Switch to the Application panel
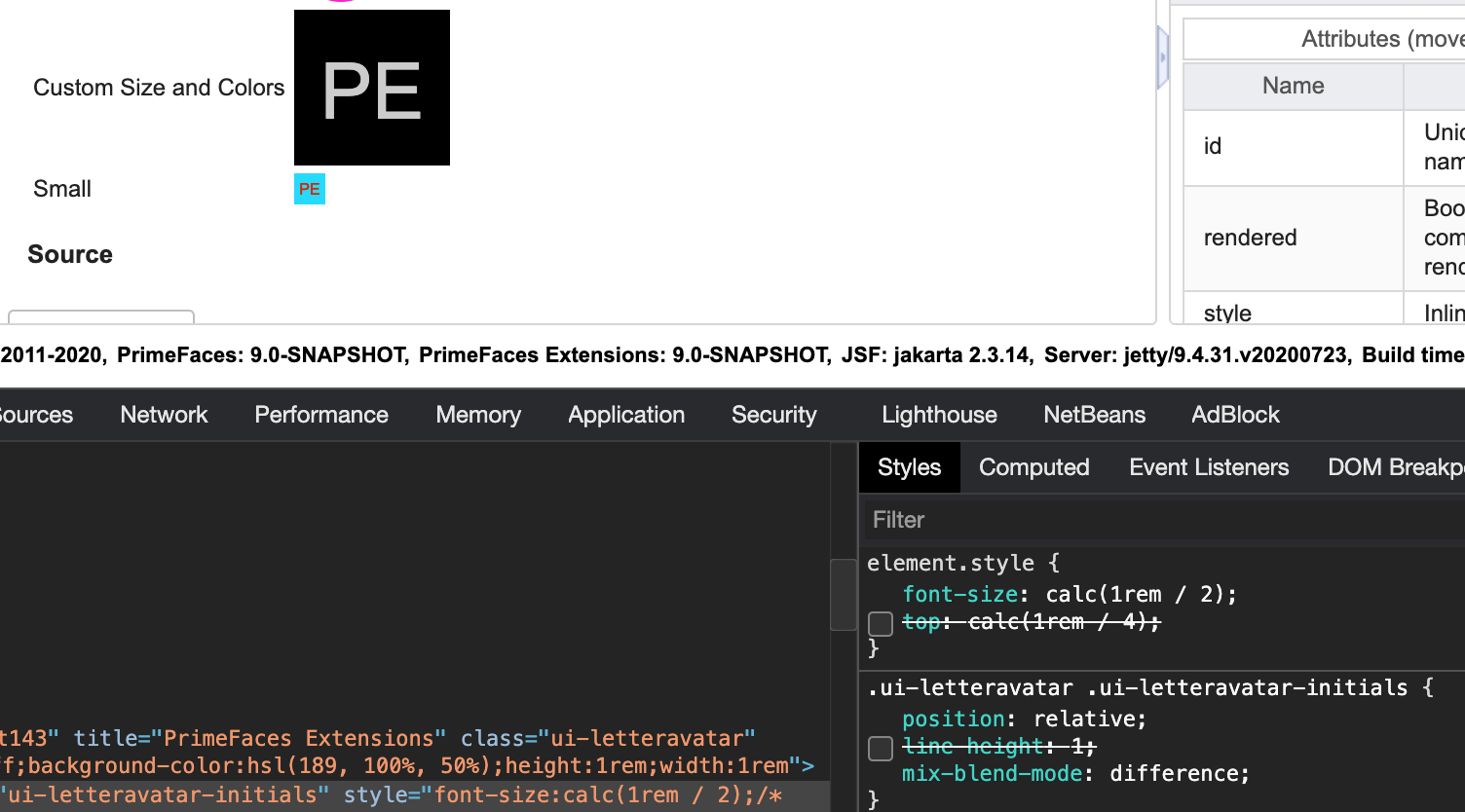The width and height of the screenshot is (1465, 812). (x=626, y=414)
